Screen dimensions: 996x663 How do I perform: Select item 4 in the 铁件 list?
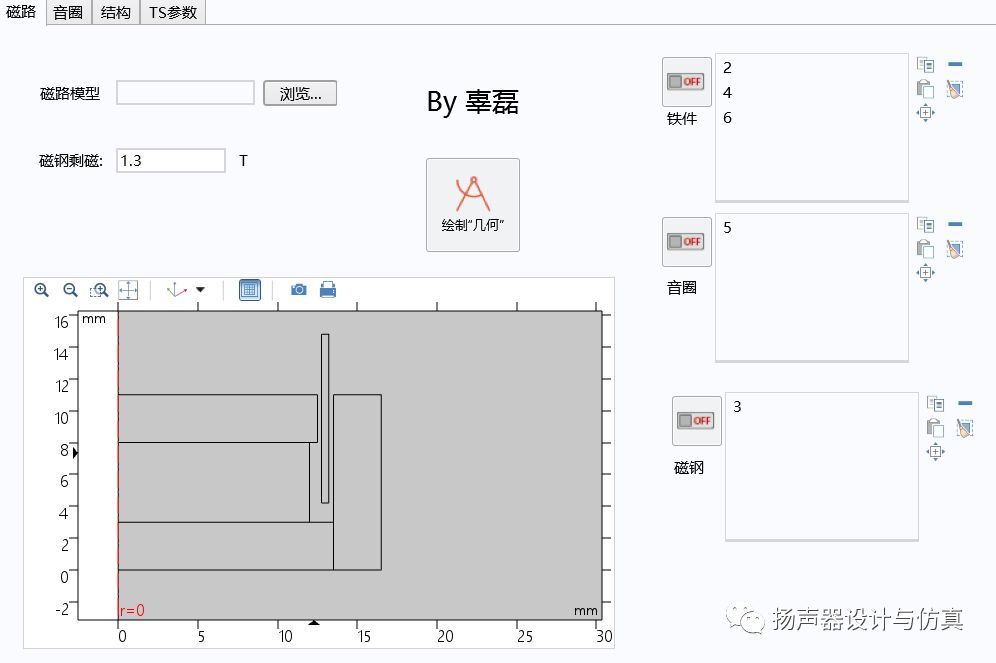tap(728, 93)
